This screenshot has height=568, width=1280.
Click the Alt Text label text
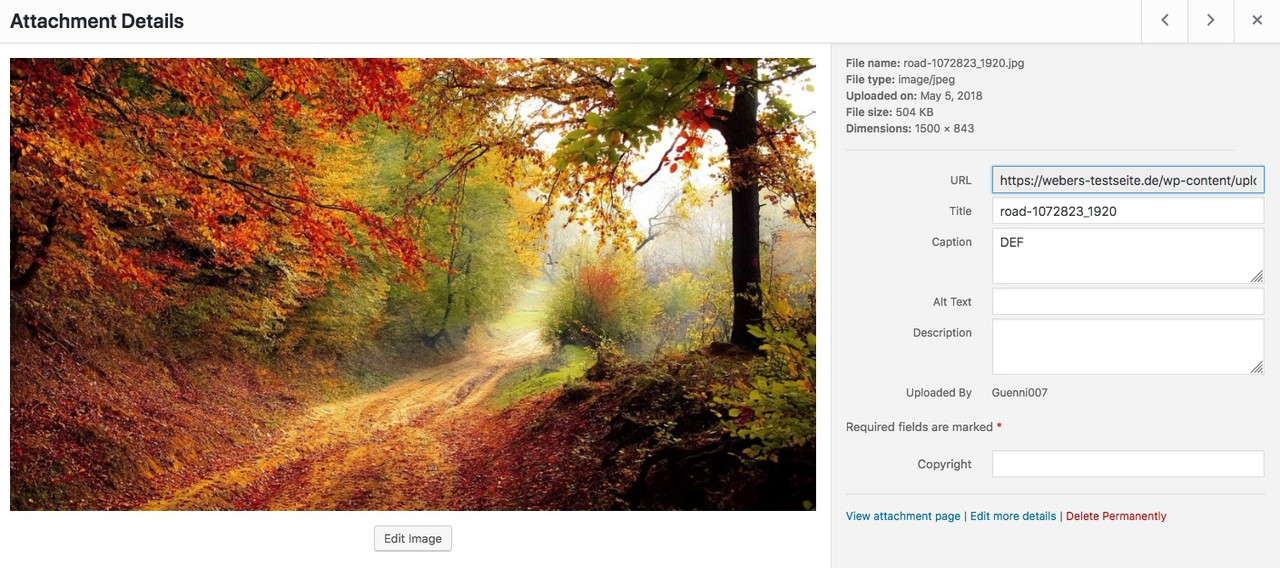(x=952, y=302)
